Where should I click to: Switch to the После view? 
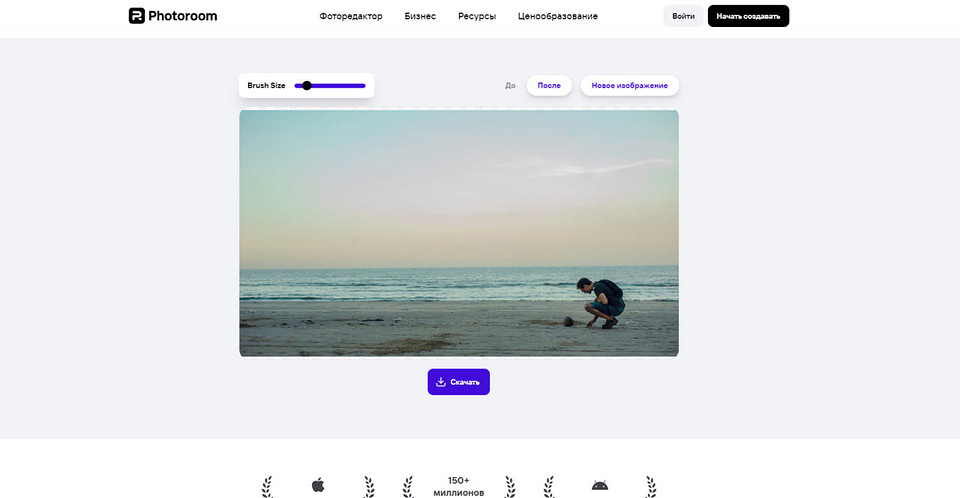coord(549,86)
